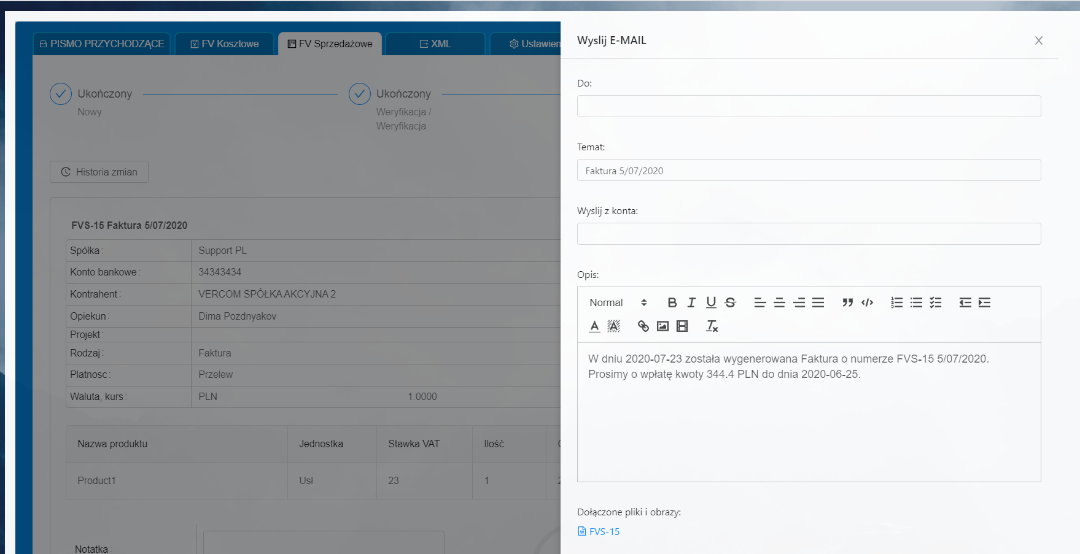Screen dimensions: 1080x554
Task: Toggle underline formatting in the editor
Action: [x=711, y=302]
